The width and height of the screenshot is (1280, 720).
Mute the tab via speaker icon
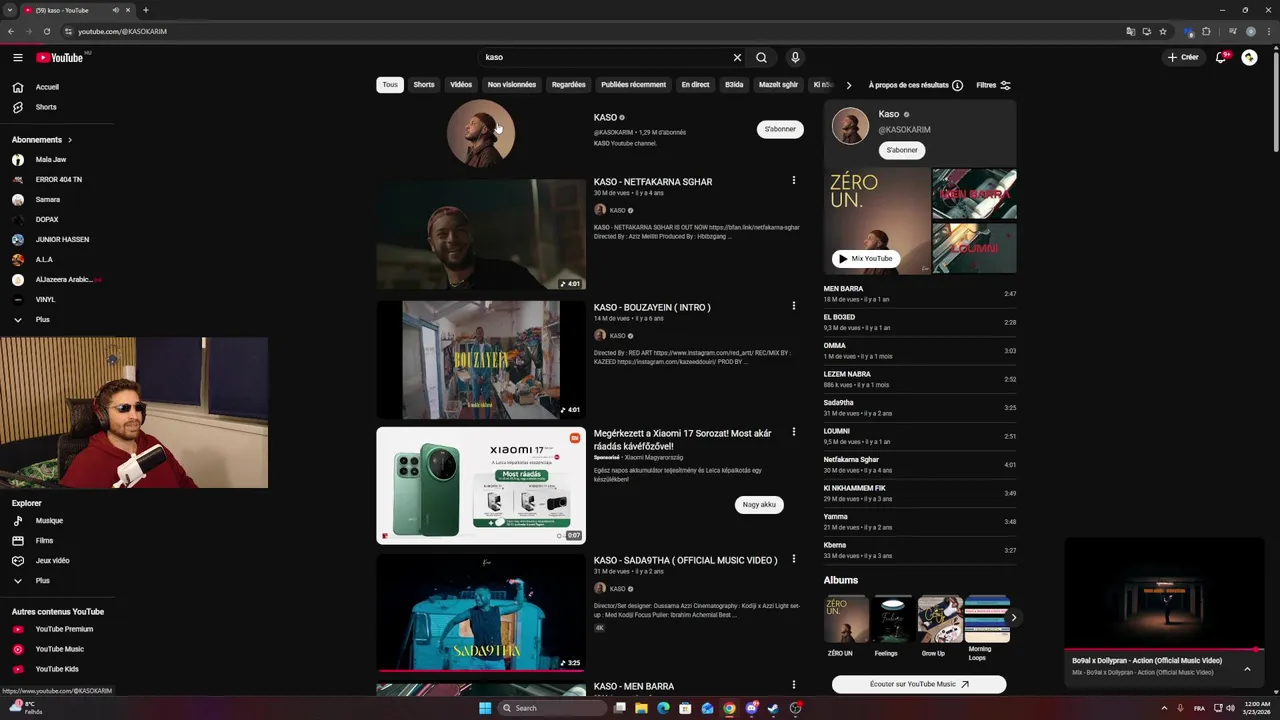point(115,10)
